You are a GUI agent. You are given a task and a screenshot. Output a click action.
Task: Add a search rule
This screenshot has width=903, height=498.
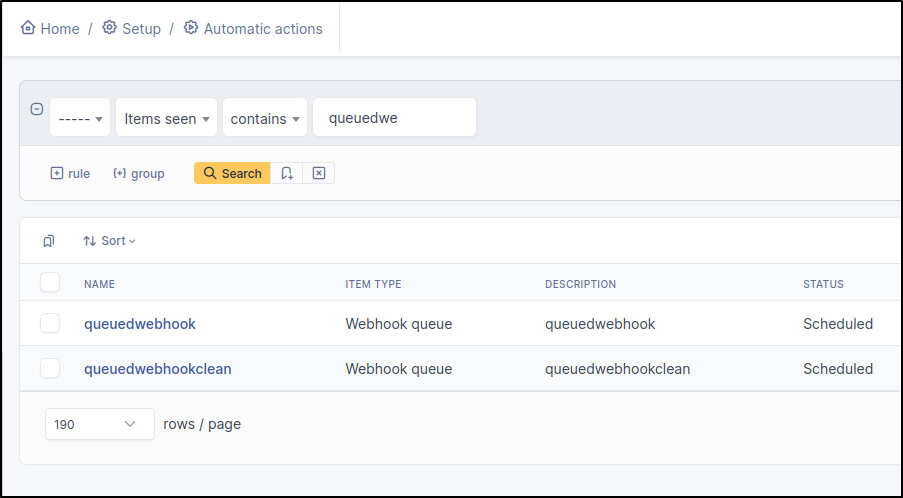pyautogui.click(x=70, y=173)
